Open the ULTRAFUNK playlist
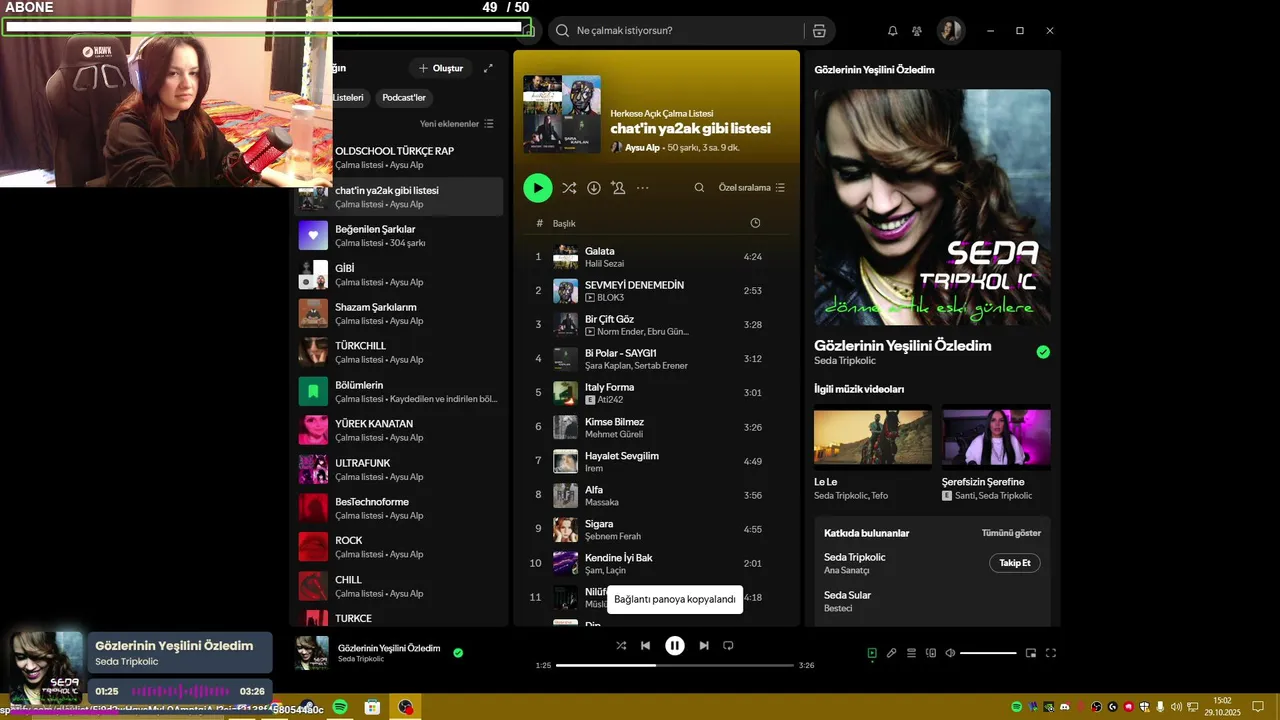The width and height of the screenshot is (1280, 720). 399,470
